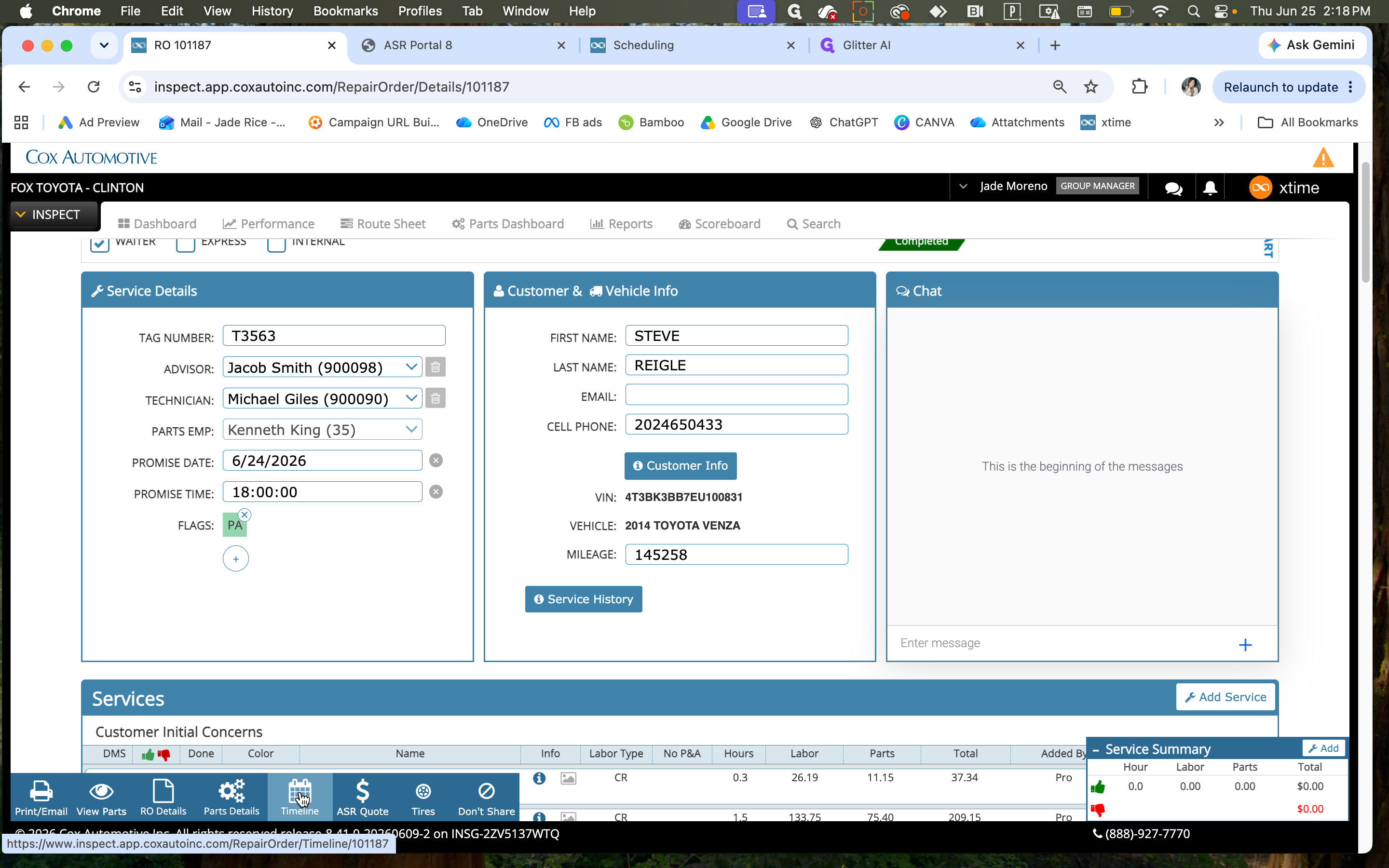1389x868 pixels.
Task: Add a new flag with plus circle
Action: [236, 558]
